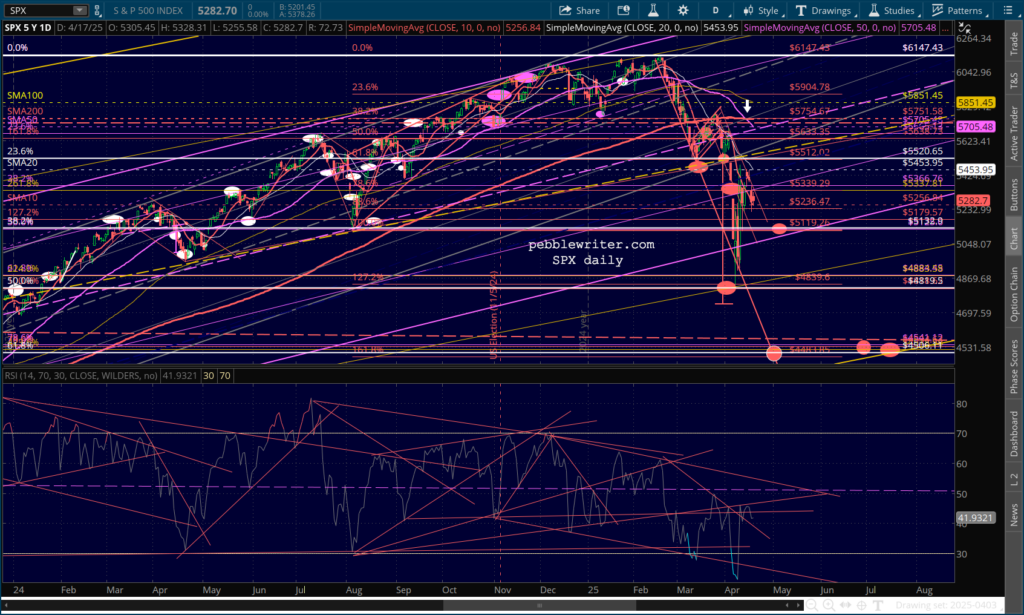Click the flask icon in top toolbar

click(652, 10)
